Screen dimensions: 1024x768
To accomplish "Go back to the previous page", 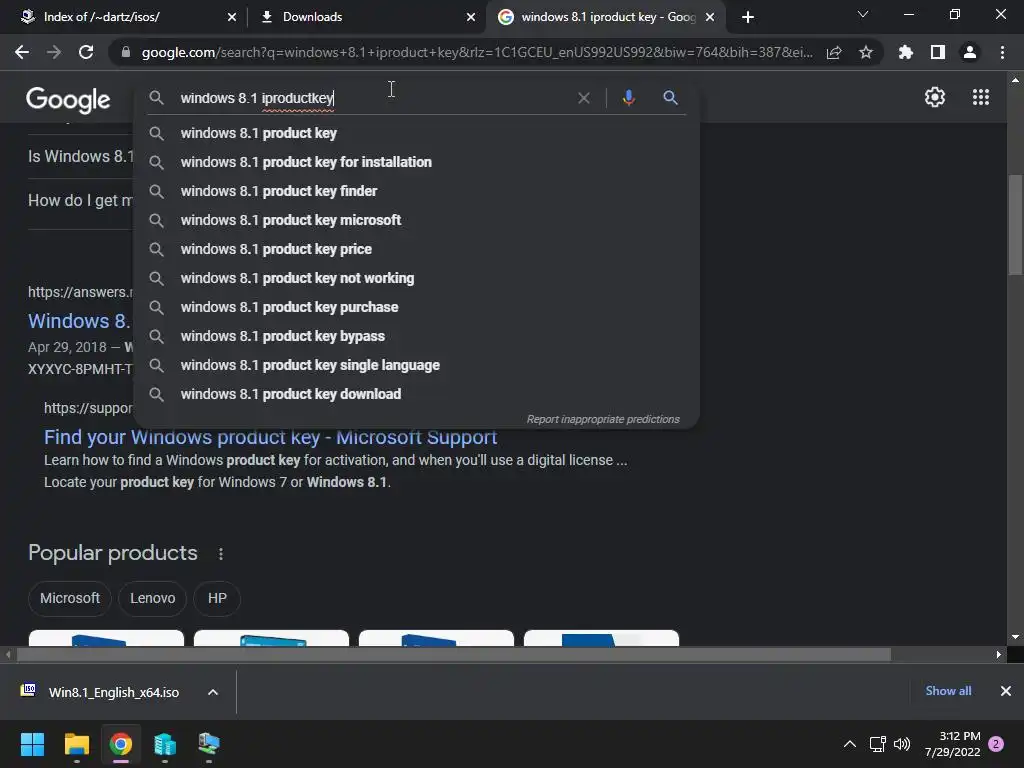I will pos(22,52).
